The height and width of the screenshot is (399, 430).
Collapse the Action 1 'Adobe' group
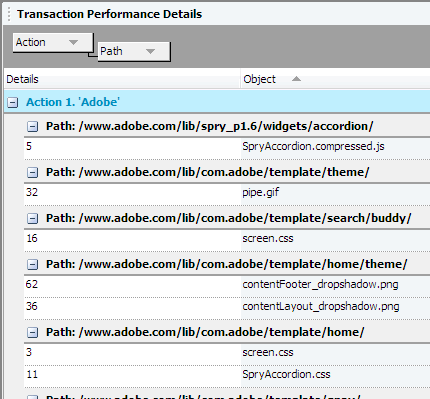coord(13,102)
